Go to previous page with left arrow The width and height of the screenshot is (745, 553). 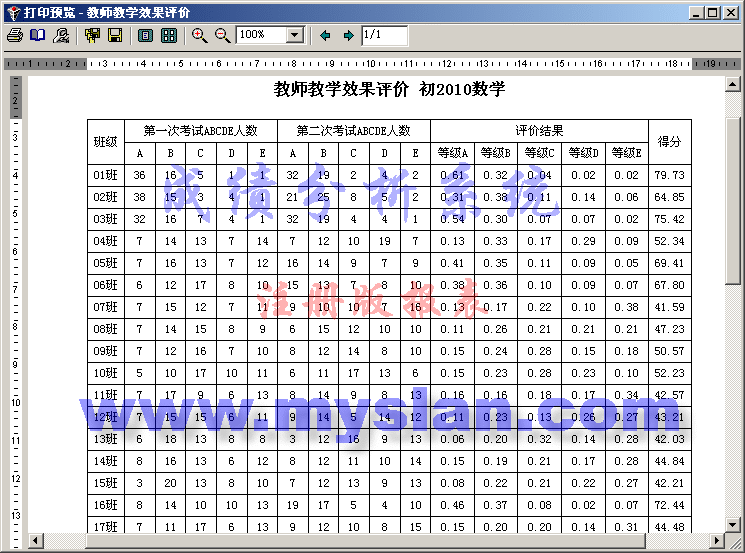tap(325, 35)
